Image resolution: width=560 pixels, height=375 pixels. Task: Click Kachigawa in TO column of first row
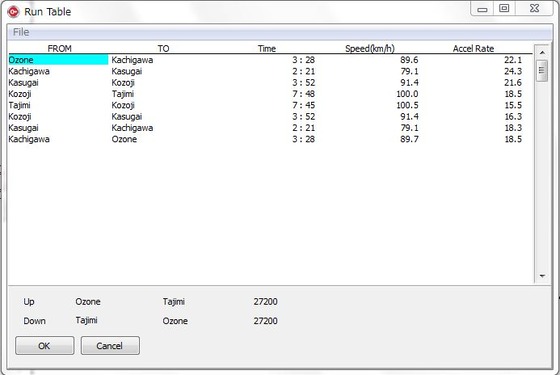click(132, 60)
